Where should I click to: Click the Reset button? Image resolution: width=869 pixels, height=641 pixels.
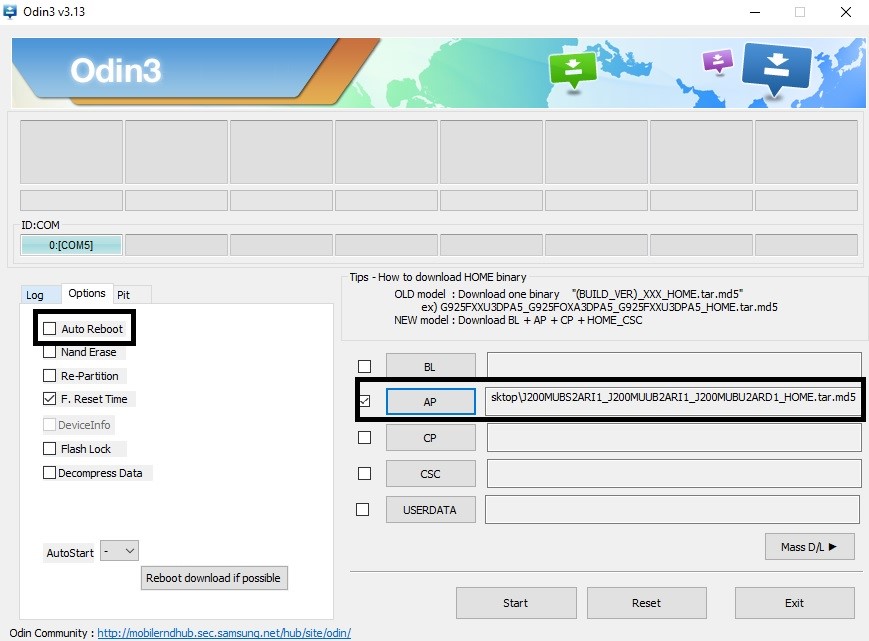pyautogui.click(x=646, y=603)
